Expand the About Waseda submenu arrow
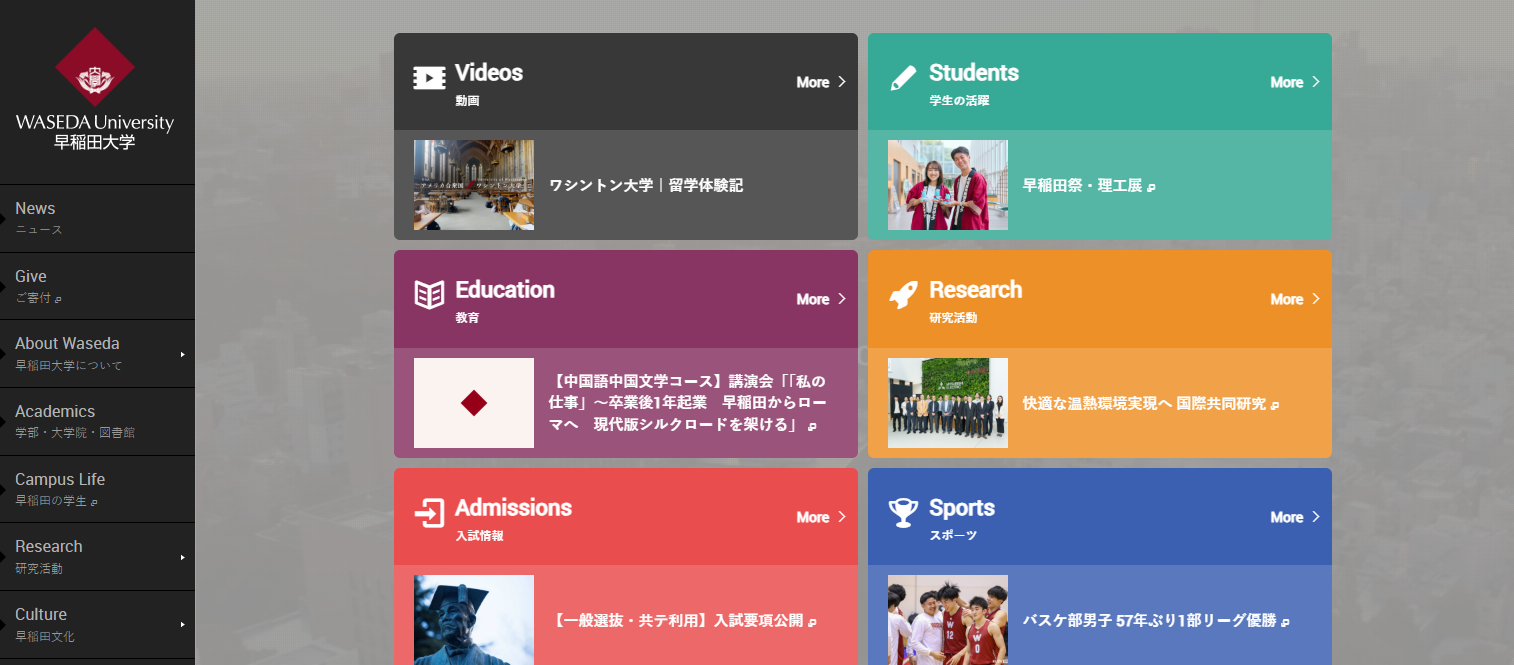This screenshot has height=665, width=1514. pos(182,354)
